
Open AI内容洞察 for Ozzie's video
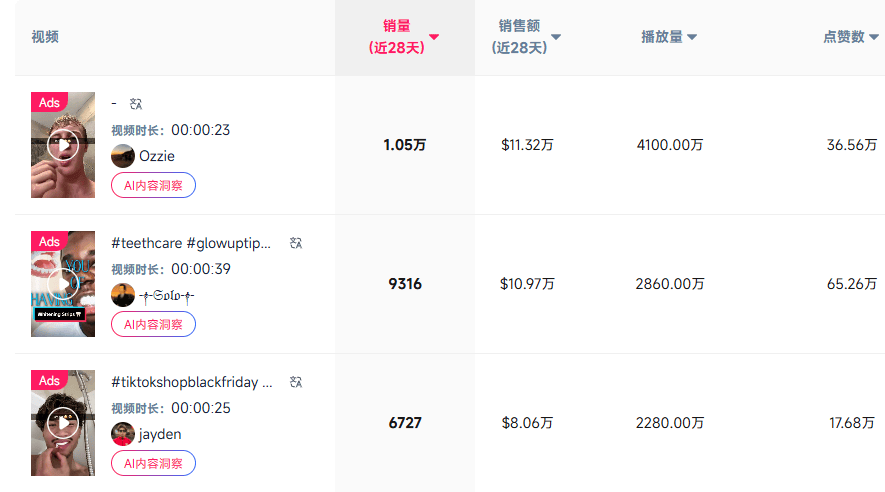[153, 185]
